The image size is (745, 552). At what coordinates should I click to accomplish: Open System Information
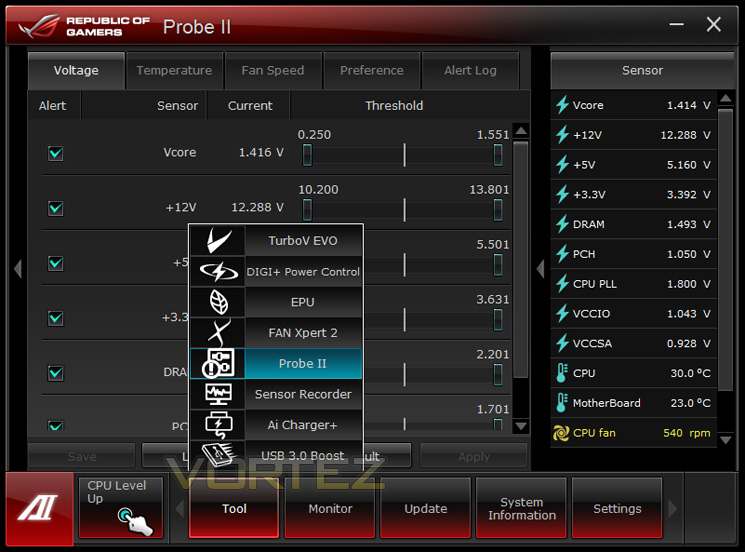click(x=522, y=508)
